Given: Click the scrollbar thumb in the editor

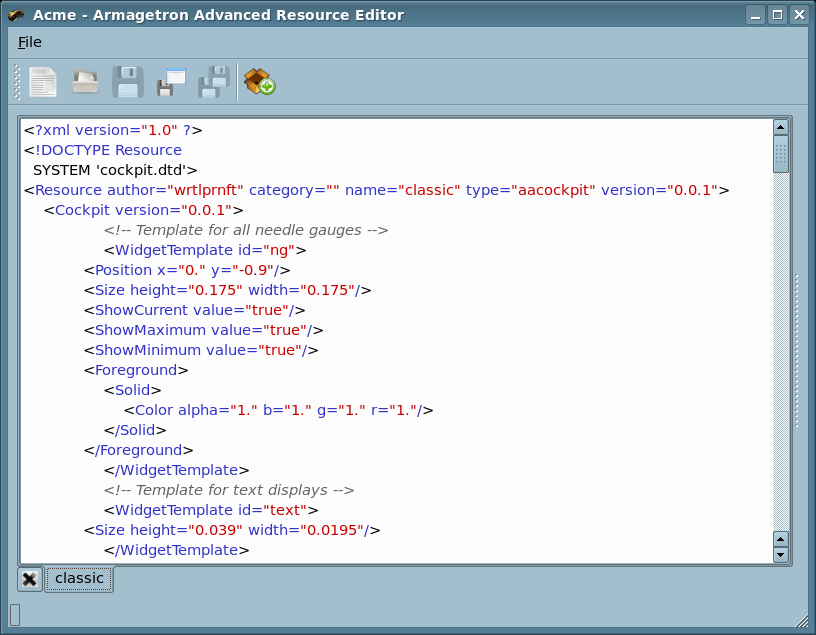Looking at the screenshot, I should (781, 154).
